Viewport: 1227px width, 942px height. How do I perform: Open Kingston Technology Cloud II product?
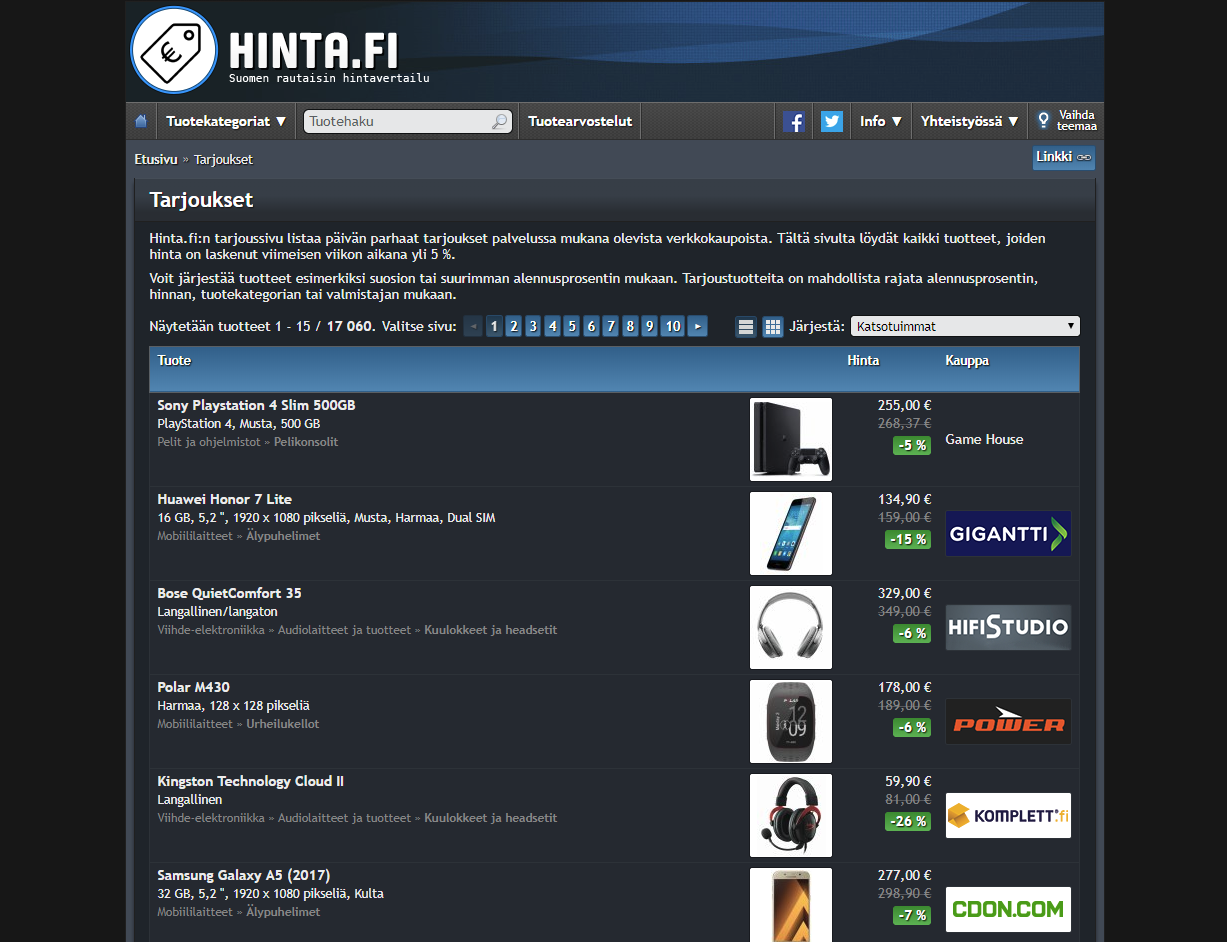(250, 781)
